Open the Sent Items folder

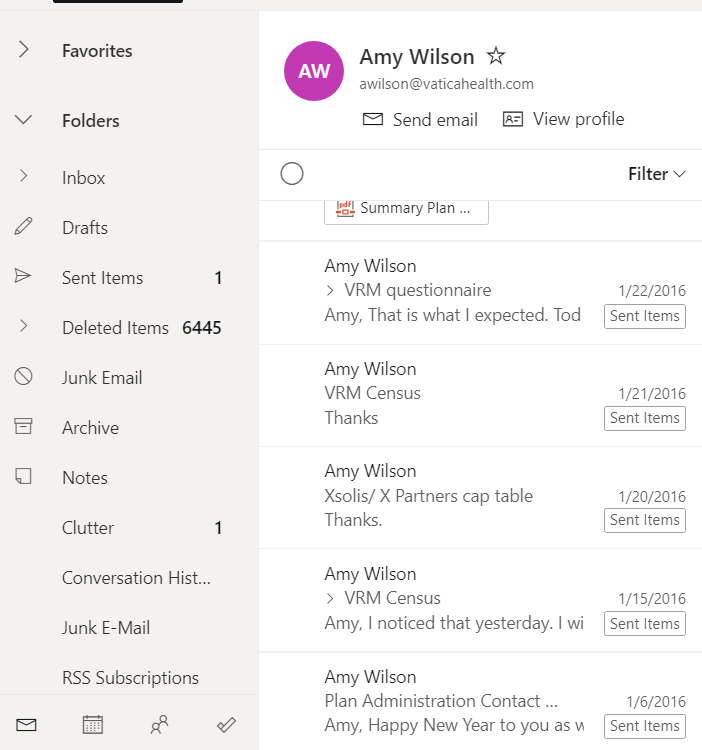click(102, 278)
